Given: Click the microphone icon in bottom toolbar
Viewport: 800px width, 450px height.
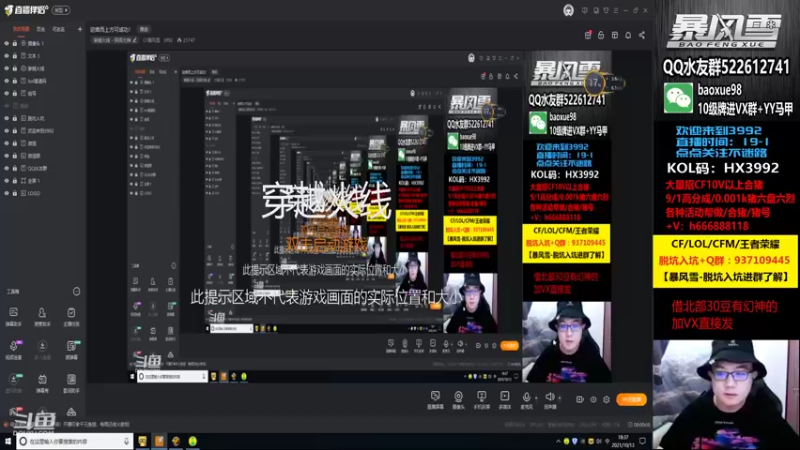Looking at the screenshot, I should 526,399.
